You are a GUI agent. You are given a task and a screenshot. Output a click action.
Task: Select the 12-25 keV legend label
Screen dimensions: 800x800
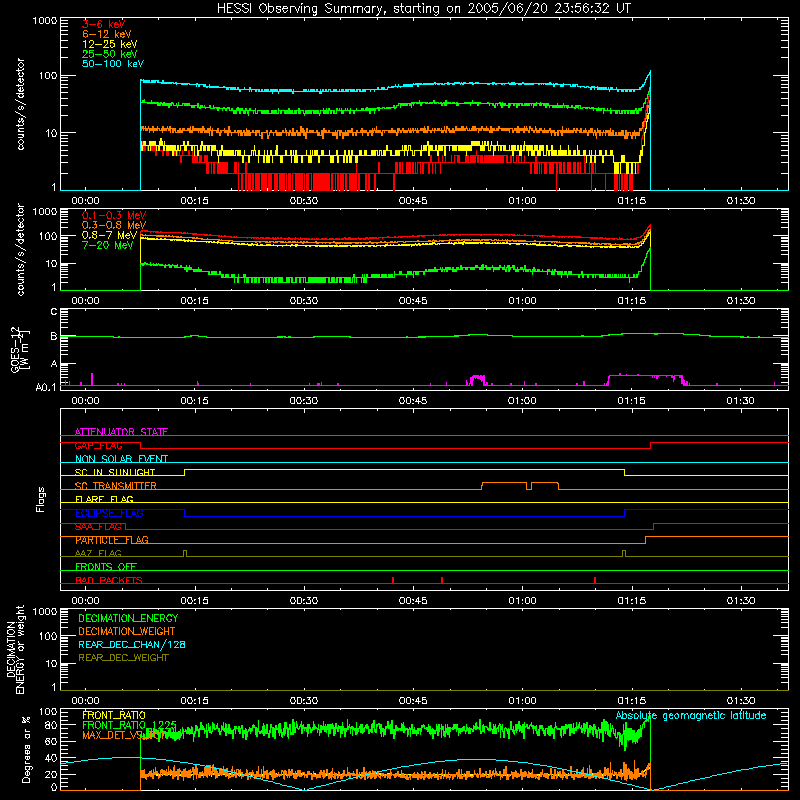[110, 44]
